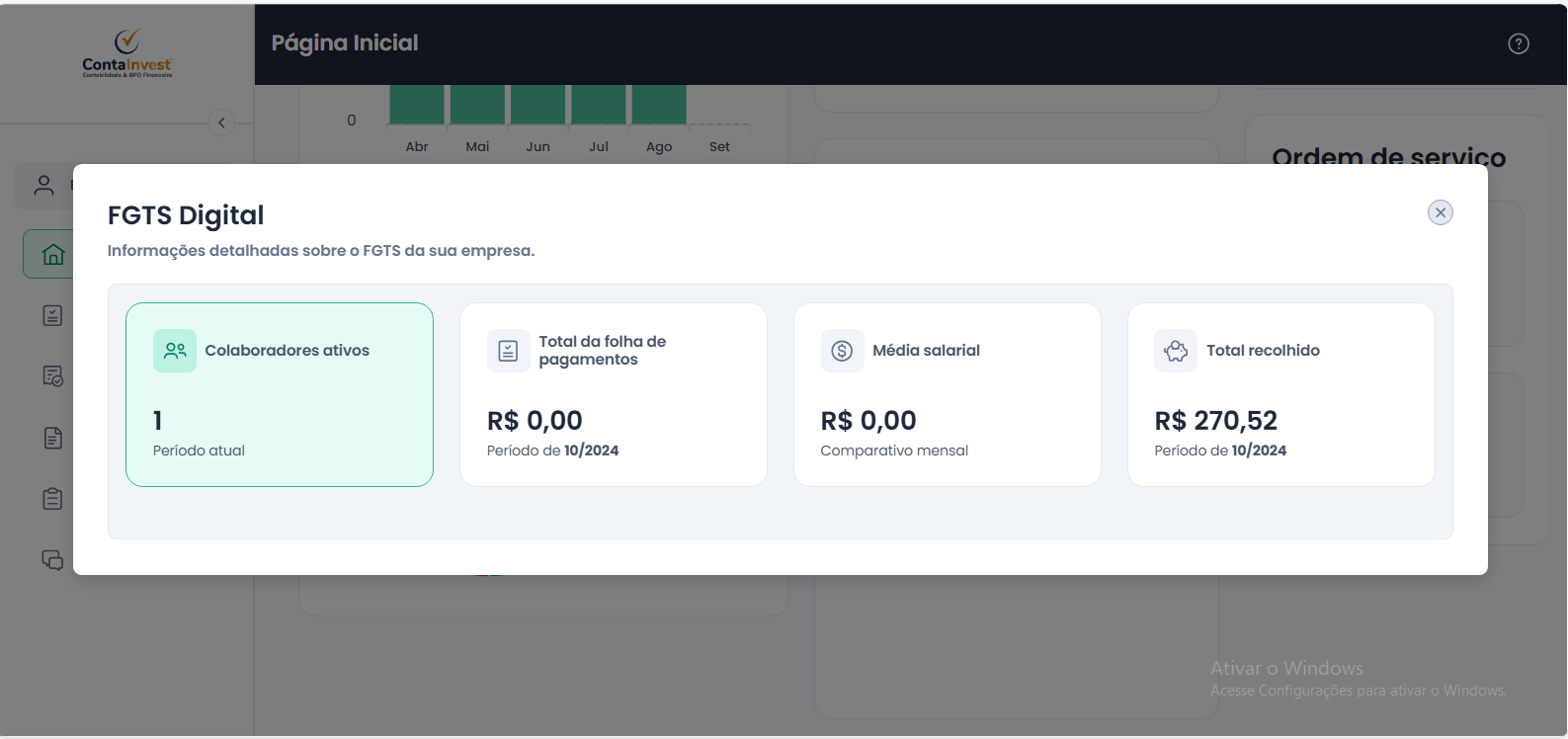Click the ContaInvest logo
1568x739 pixels.
pos(126,54)
